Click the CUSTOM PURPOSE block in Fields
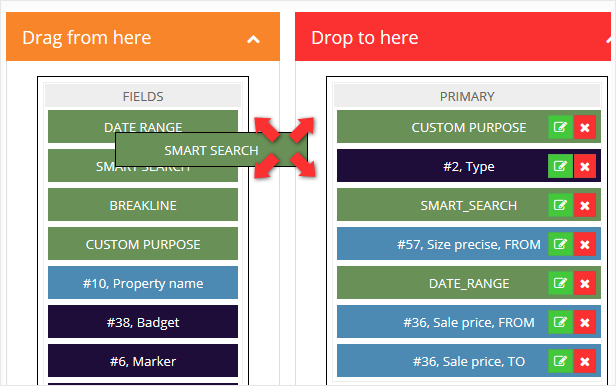Screen dimensions: 616x386 click(x=143, y=244)
